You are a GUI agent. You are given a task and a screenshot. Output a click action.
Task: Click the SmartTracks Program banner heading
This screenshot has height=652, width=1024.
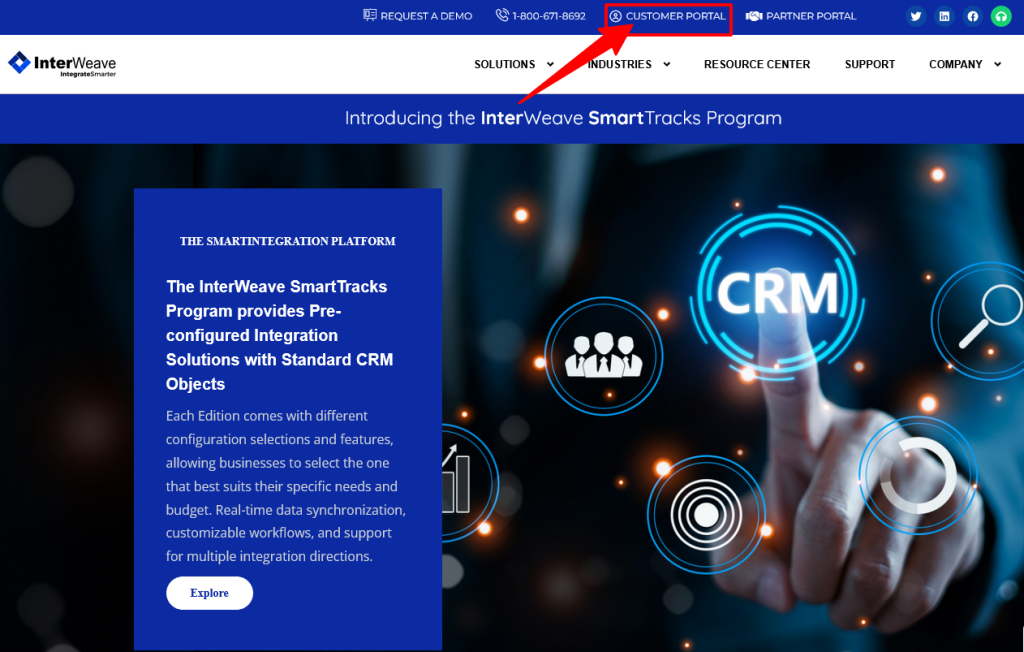[x=563, y=118]
